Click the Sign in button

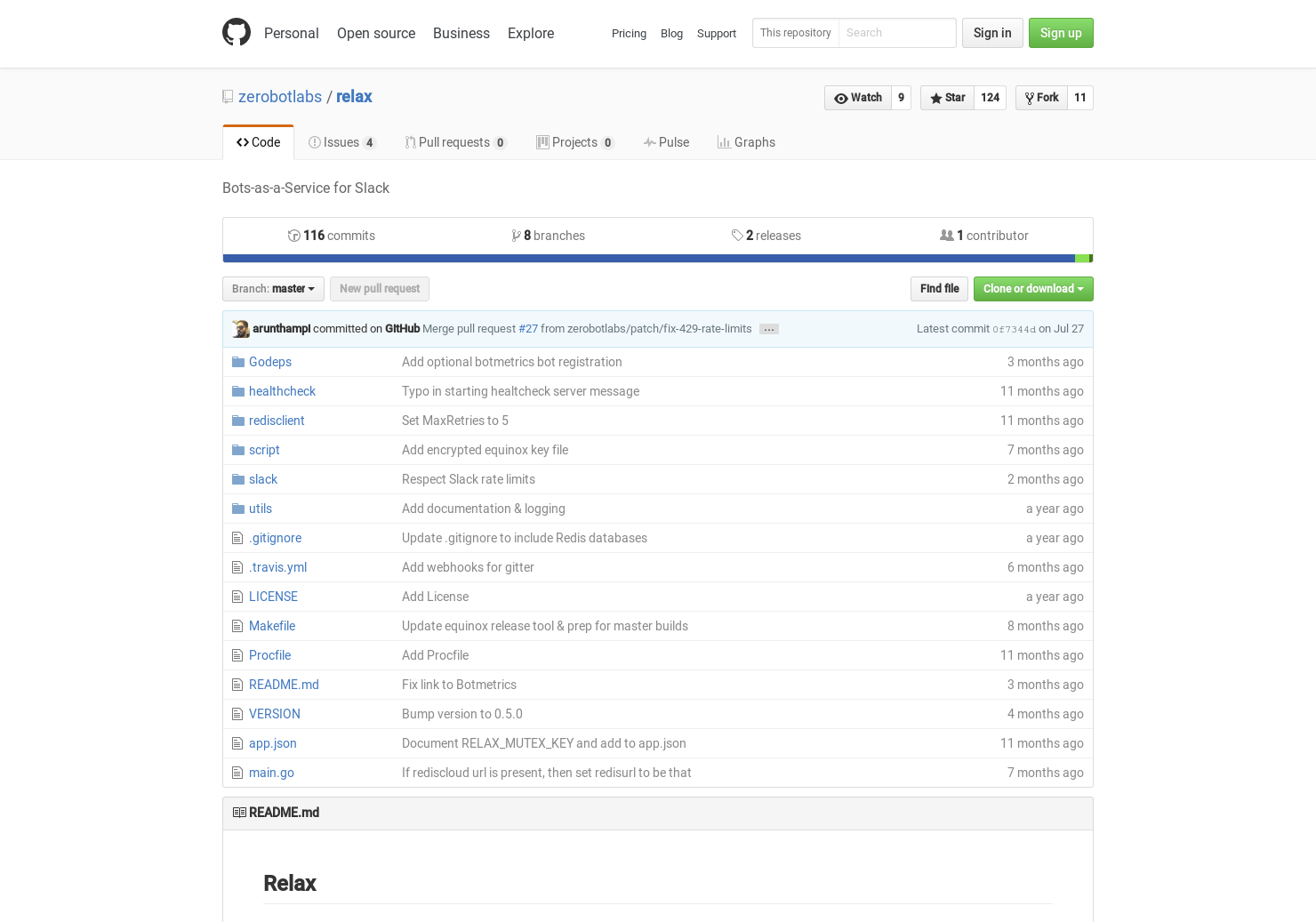992,33
